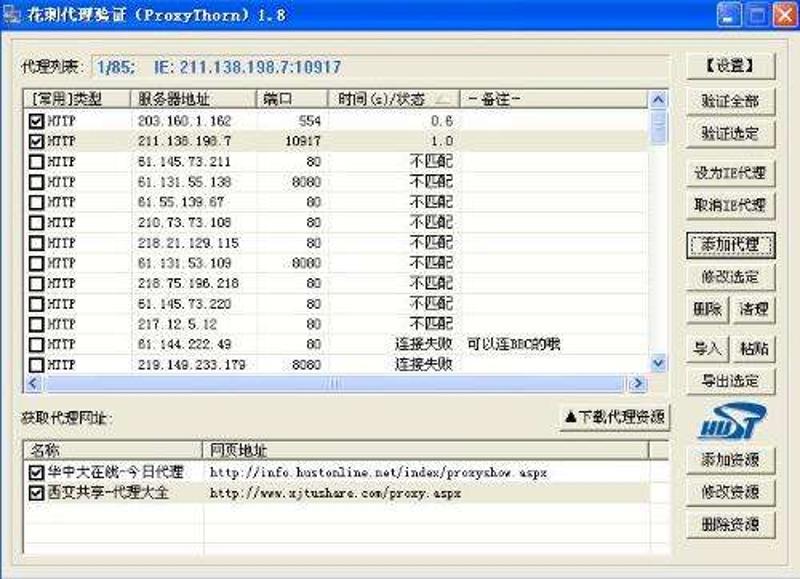
Task: Click 验证全部 to verify all proxies
Action: [730, 100]
